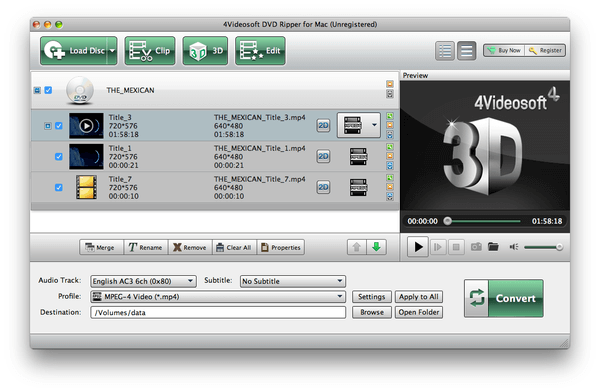Open the Load Disc dropdown arrow
Viewport: 600px width, 392px height.
(x=112, y=51)
